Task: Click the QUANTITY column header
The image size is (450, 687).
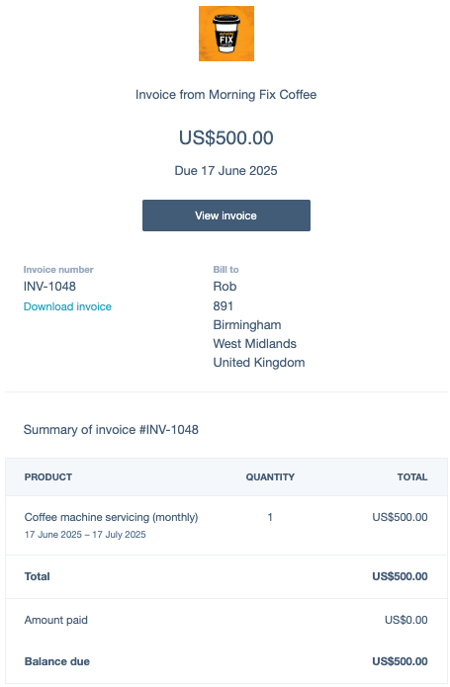Action: coord(270,477)
